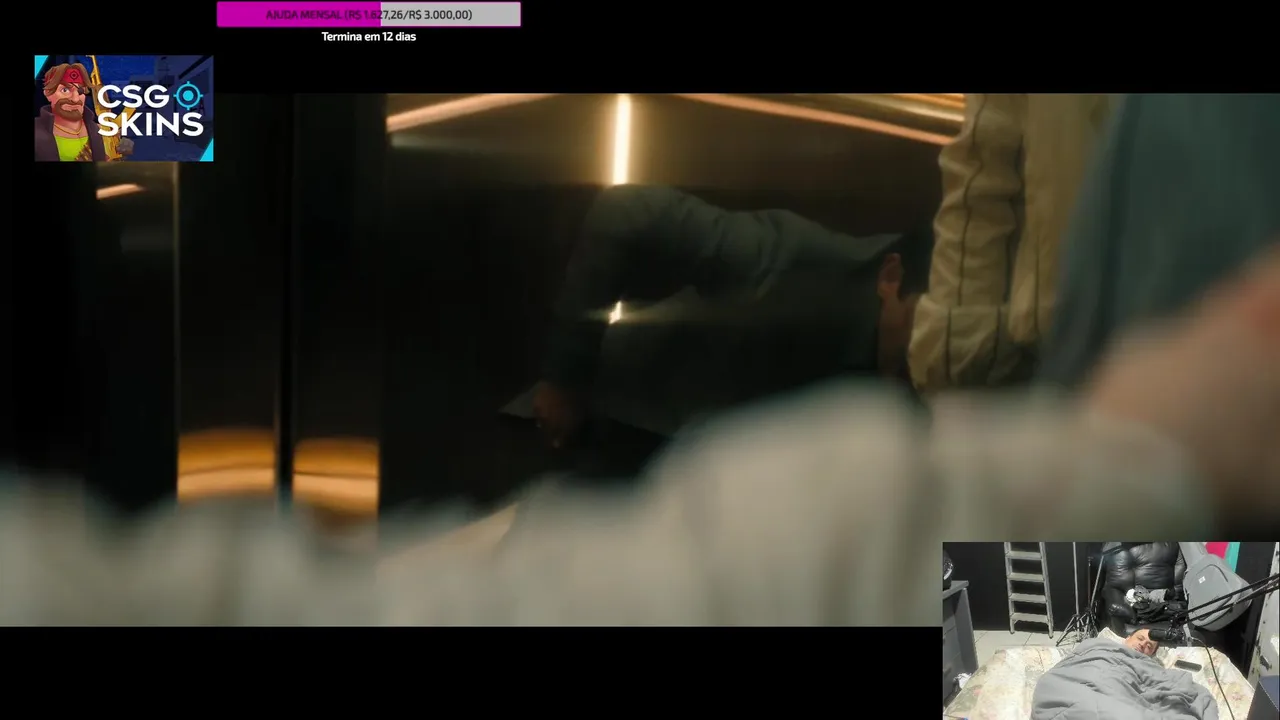The height and width of the screenshot is (720, 1280).
Task: Click the AJUDA MENSAL donation progress bar
Action: pyautogui.click(x=369, y=14)
